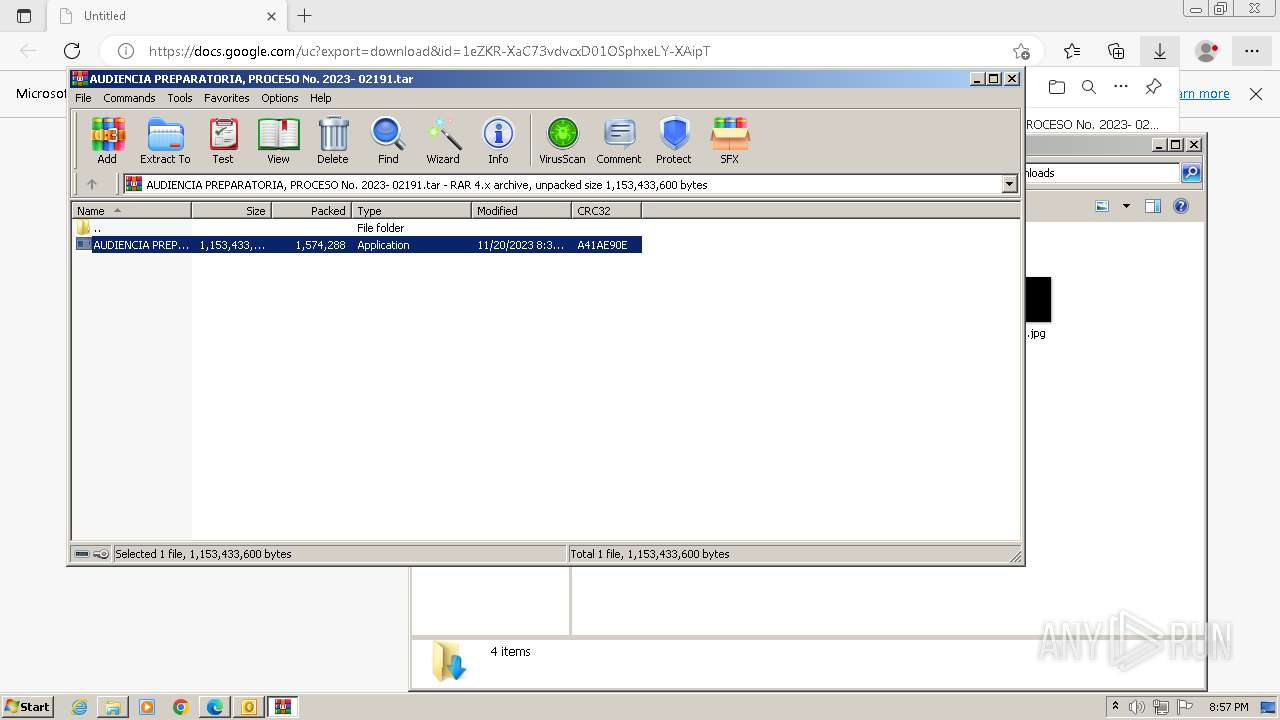Screen dimensions: 1280x720
Task: Open more options in downloads panel
Action: 1121,87
